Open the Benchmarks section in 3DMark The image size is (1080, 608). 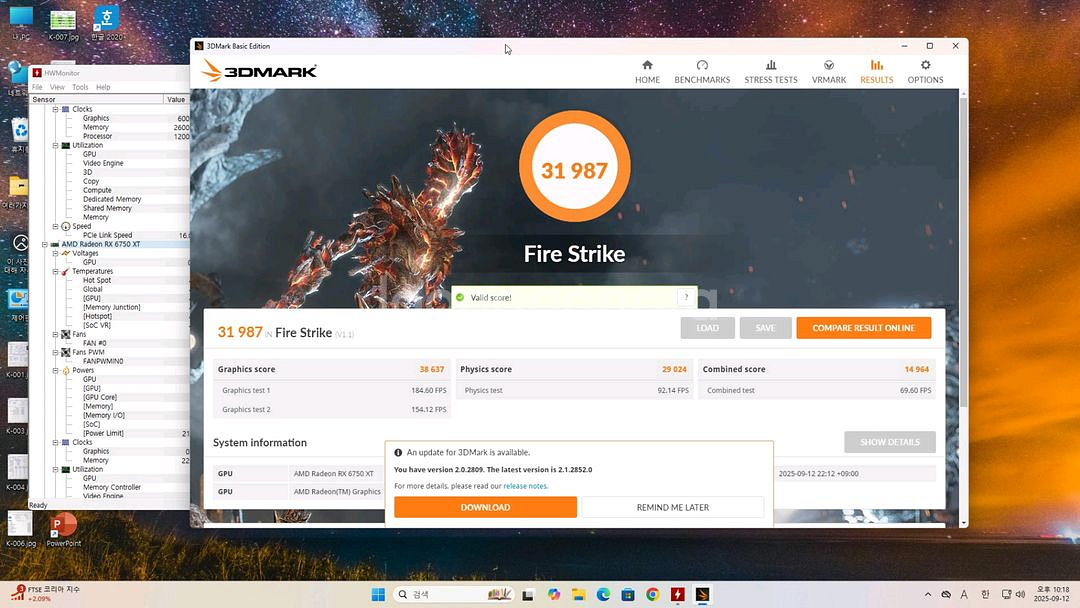(702, 72)
